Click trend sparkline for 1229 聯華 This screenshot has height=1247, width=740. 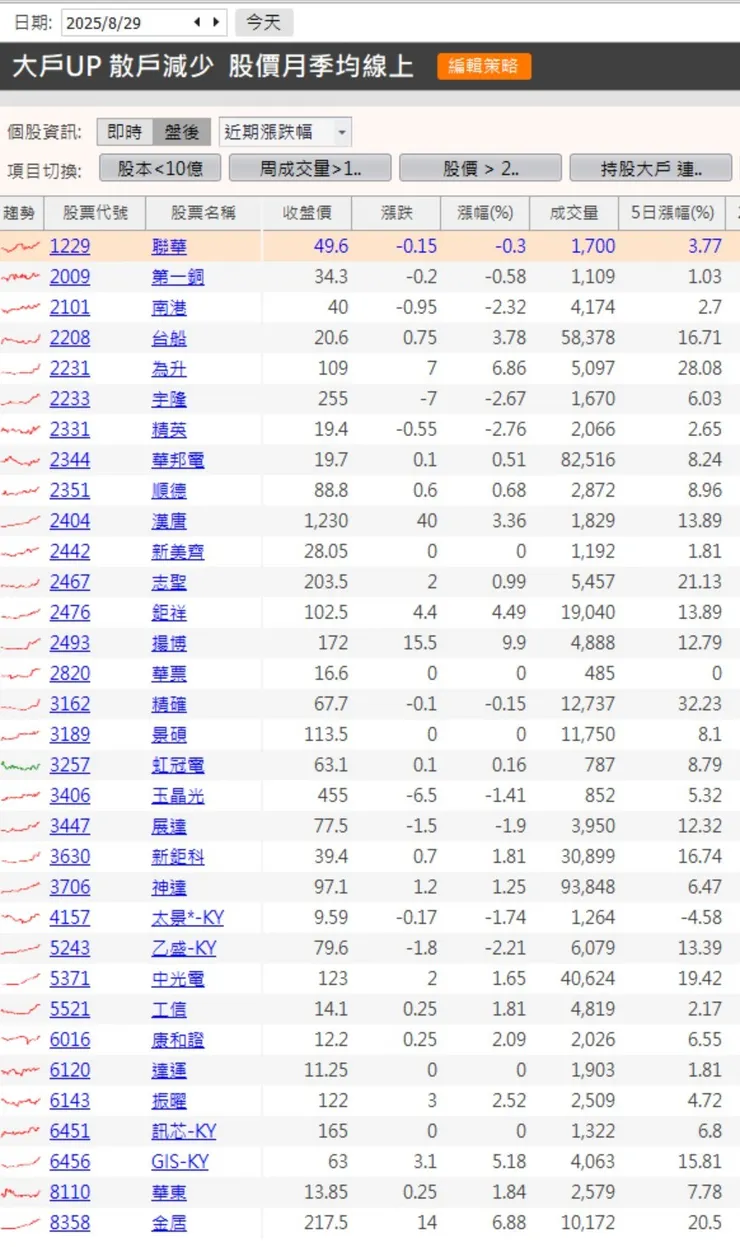click(x=21, y=246)
